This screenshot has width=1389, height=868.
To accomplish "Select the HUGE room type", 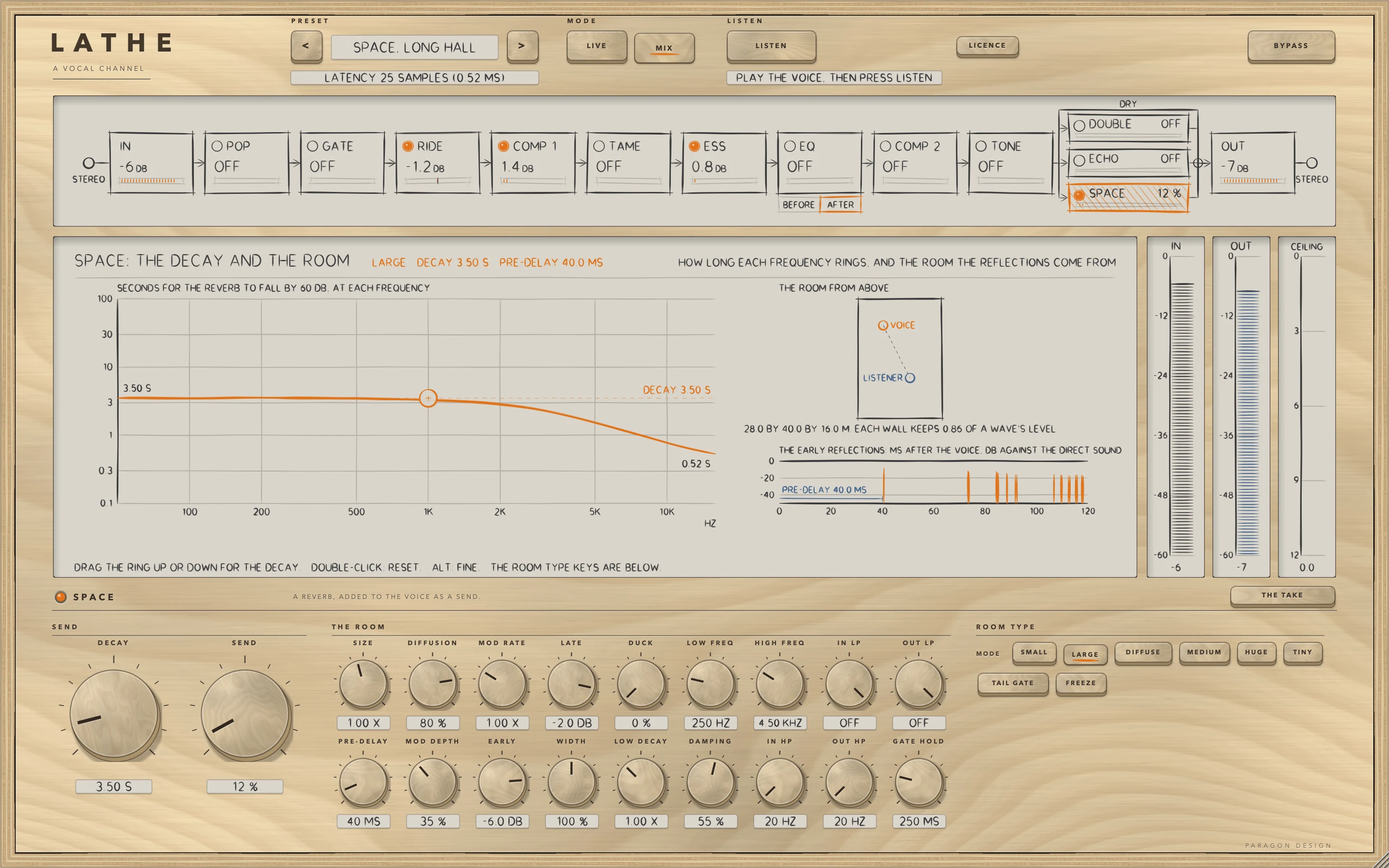I will pos(1256,653).
